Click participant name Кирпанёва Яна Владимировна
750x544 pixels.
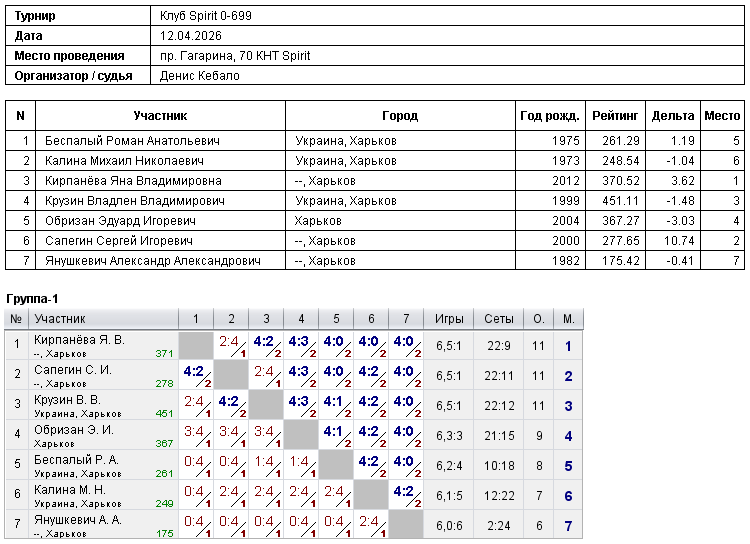click(133, 181)
